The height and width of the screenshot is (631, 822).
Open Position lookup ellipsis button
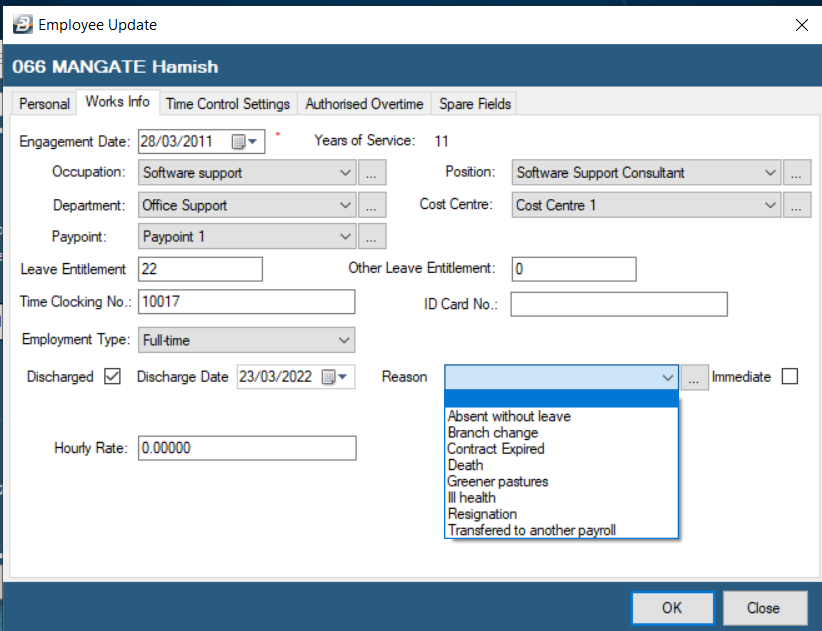797,173
